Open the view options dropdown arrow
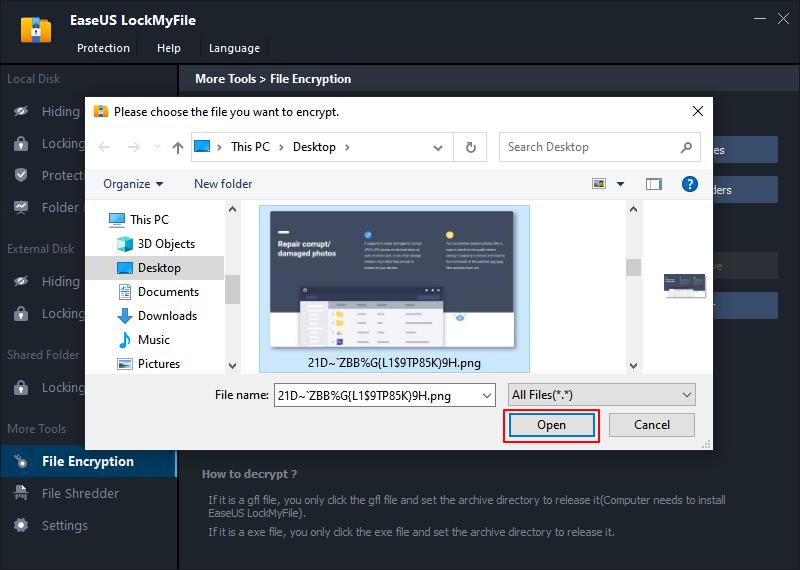The height and width of the screenshot is (570, 800). [620, 184]
